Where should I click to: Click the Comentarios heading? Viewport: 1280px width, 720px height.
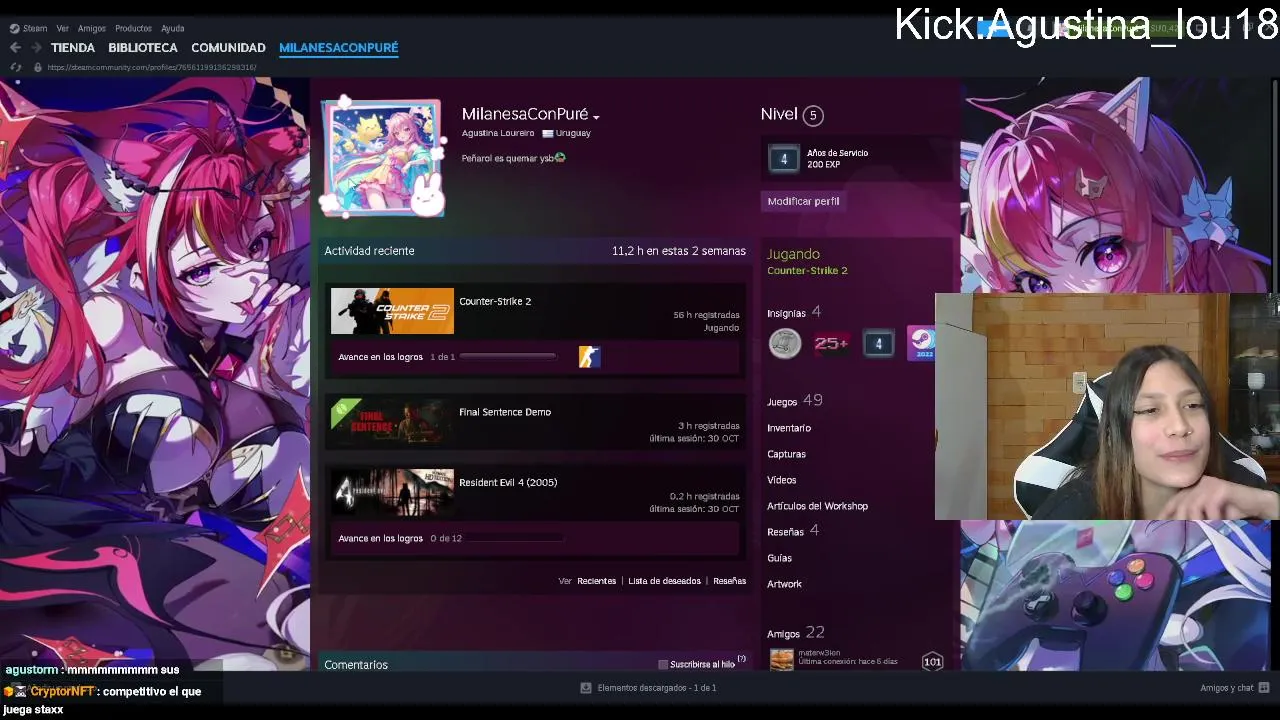356,665
